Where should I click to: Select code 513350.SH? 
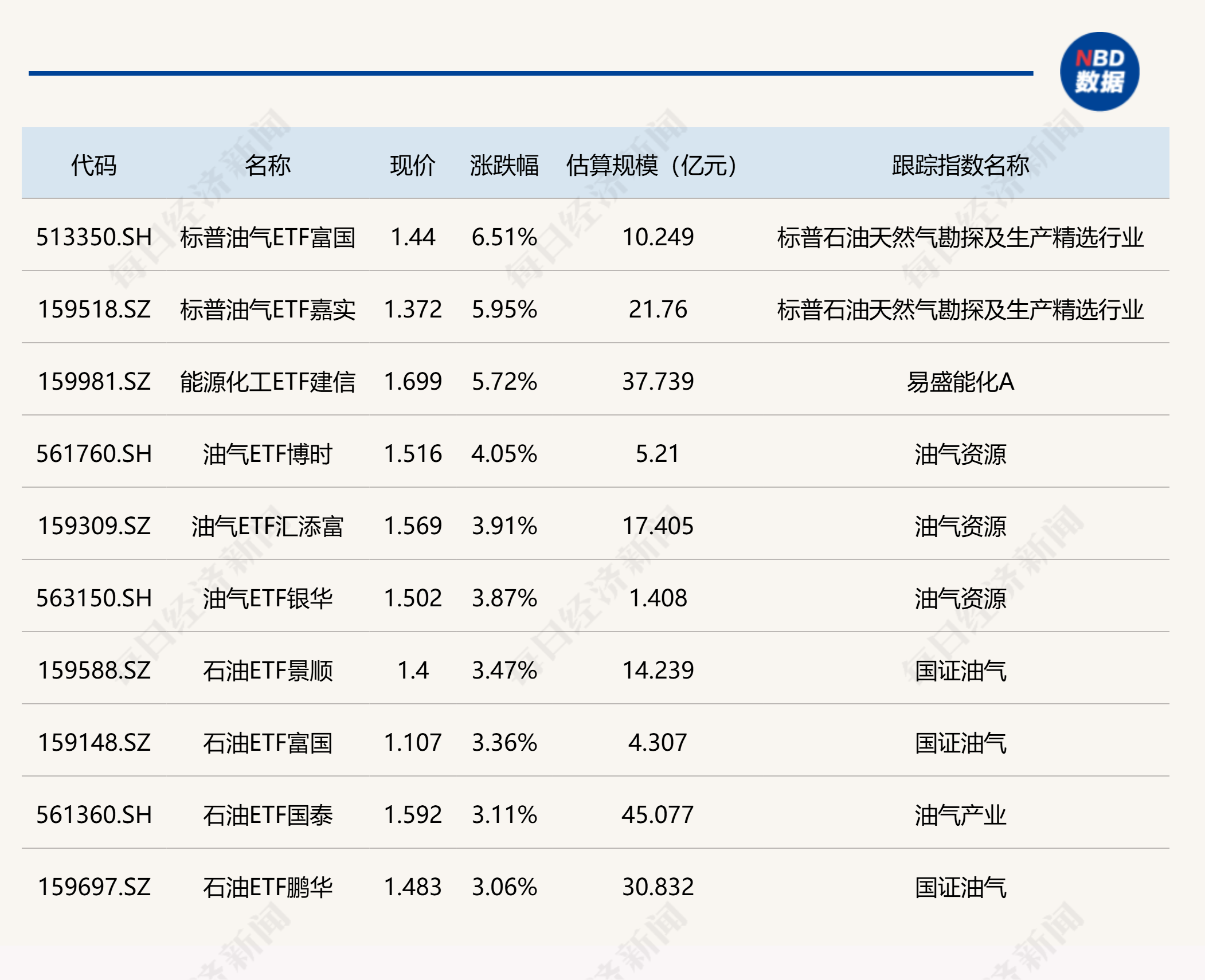(94, 237)
